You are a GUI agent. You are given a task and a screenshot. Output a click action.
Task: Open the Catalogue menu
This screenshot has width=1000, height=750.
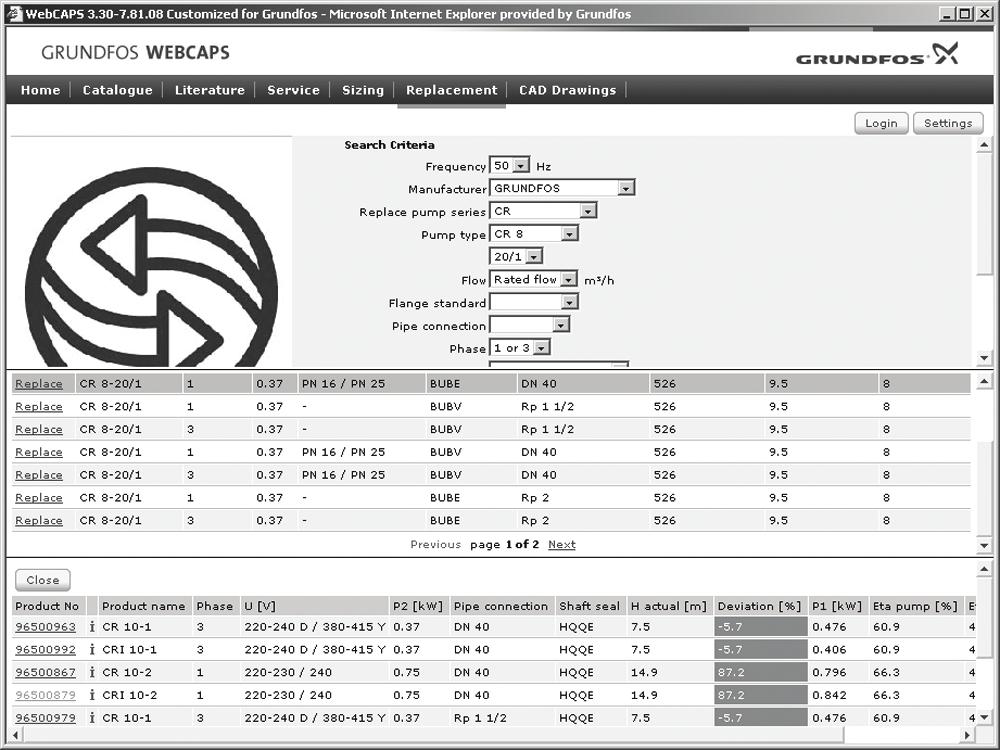click(x=117, y=90)
